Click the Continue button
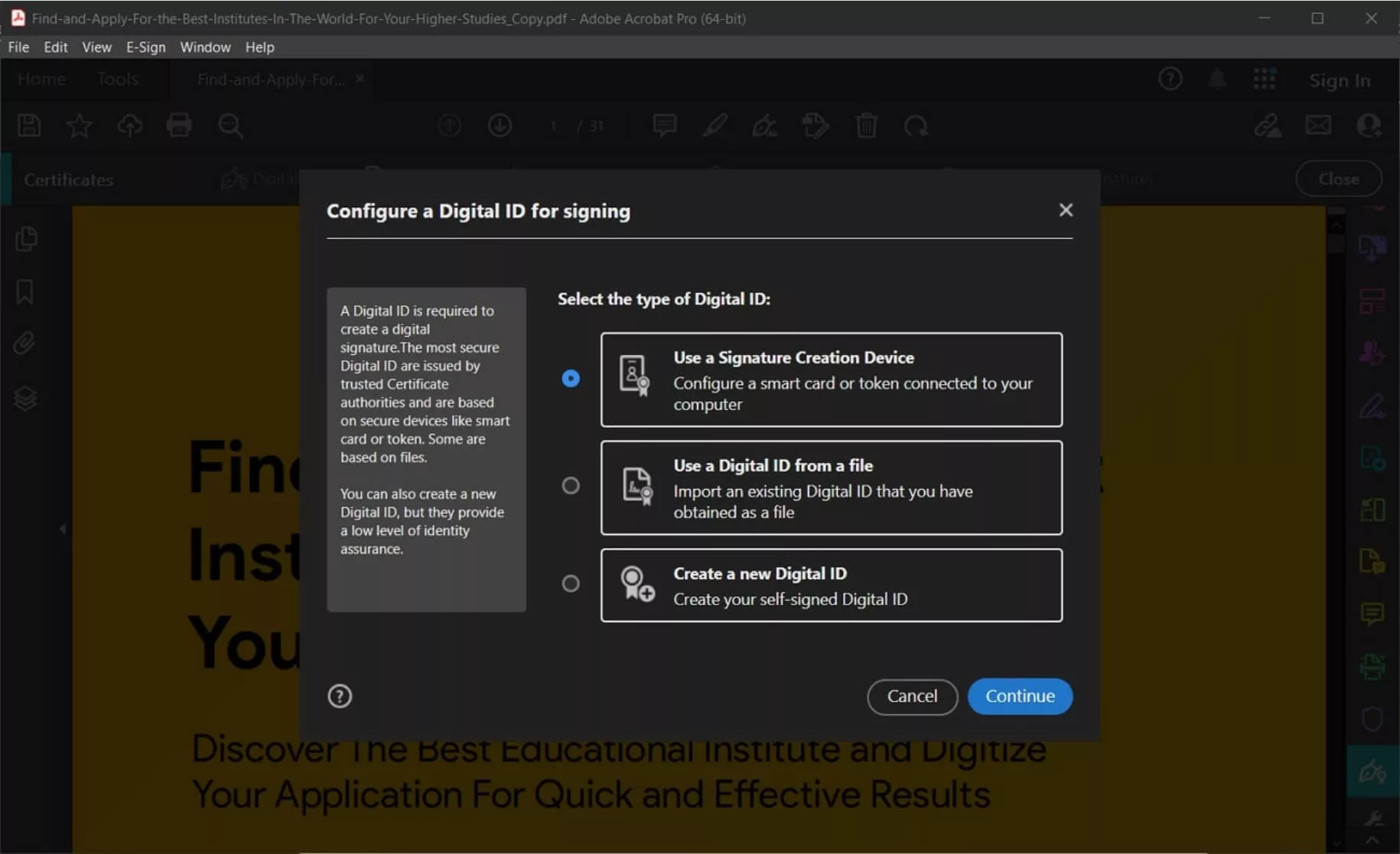 [1021, 696]
